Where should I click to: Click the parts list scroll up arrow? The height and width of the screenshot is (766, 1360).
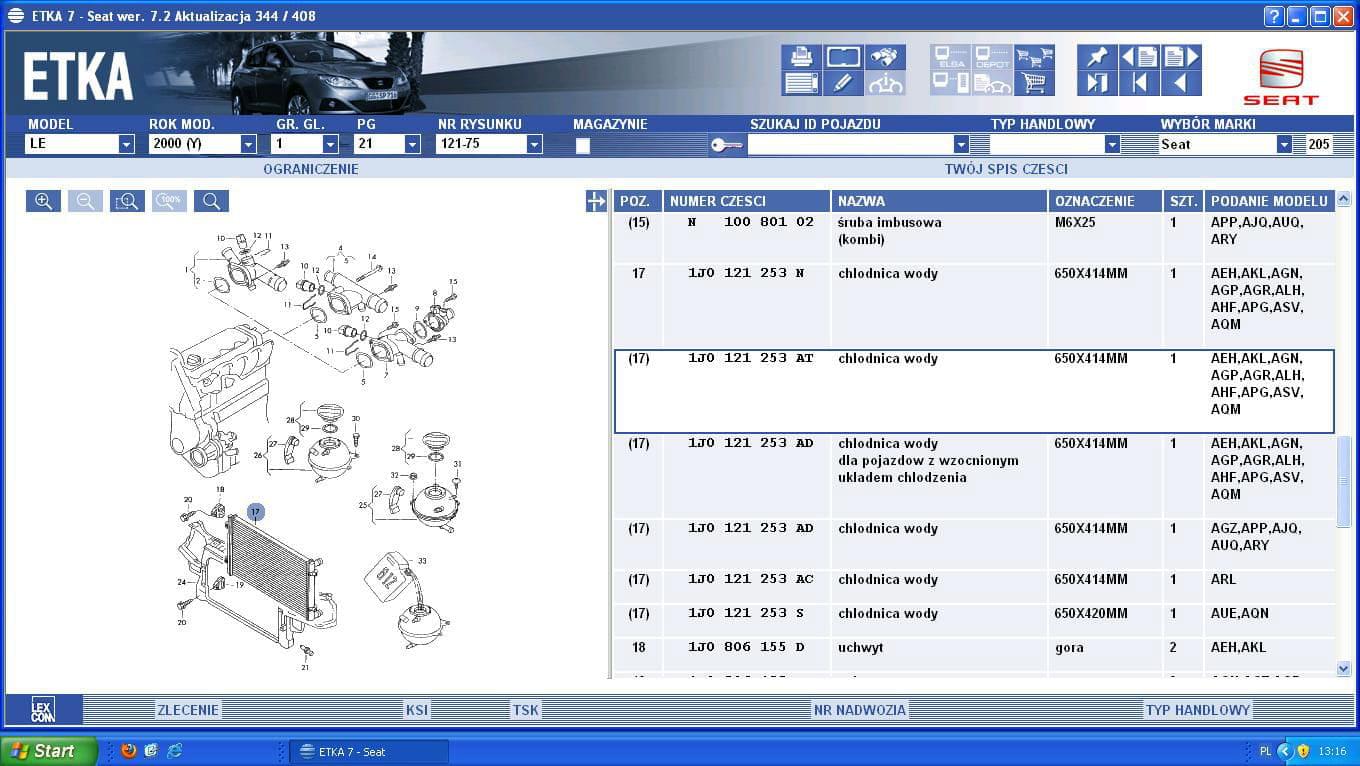click(1344, 201)
